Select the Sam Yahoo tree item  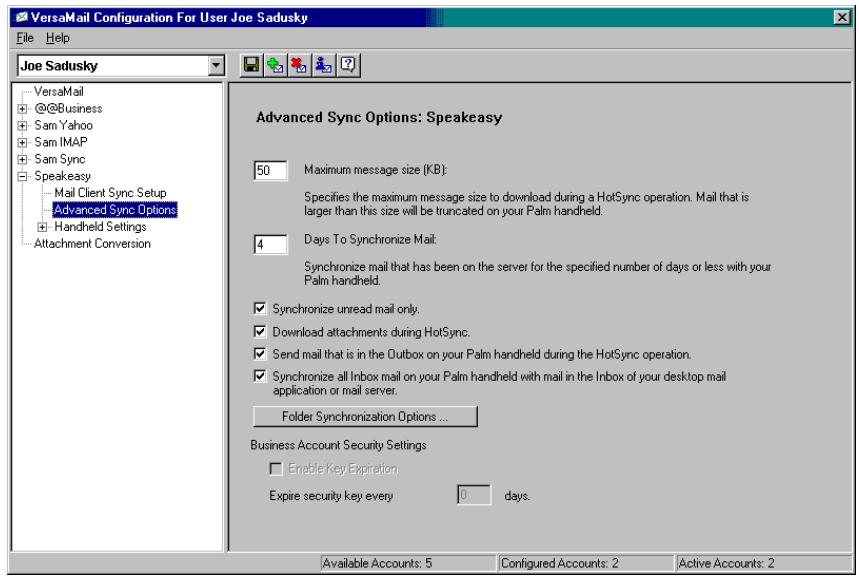click(64, 125)
